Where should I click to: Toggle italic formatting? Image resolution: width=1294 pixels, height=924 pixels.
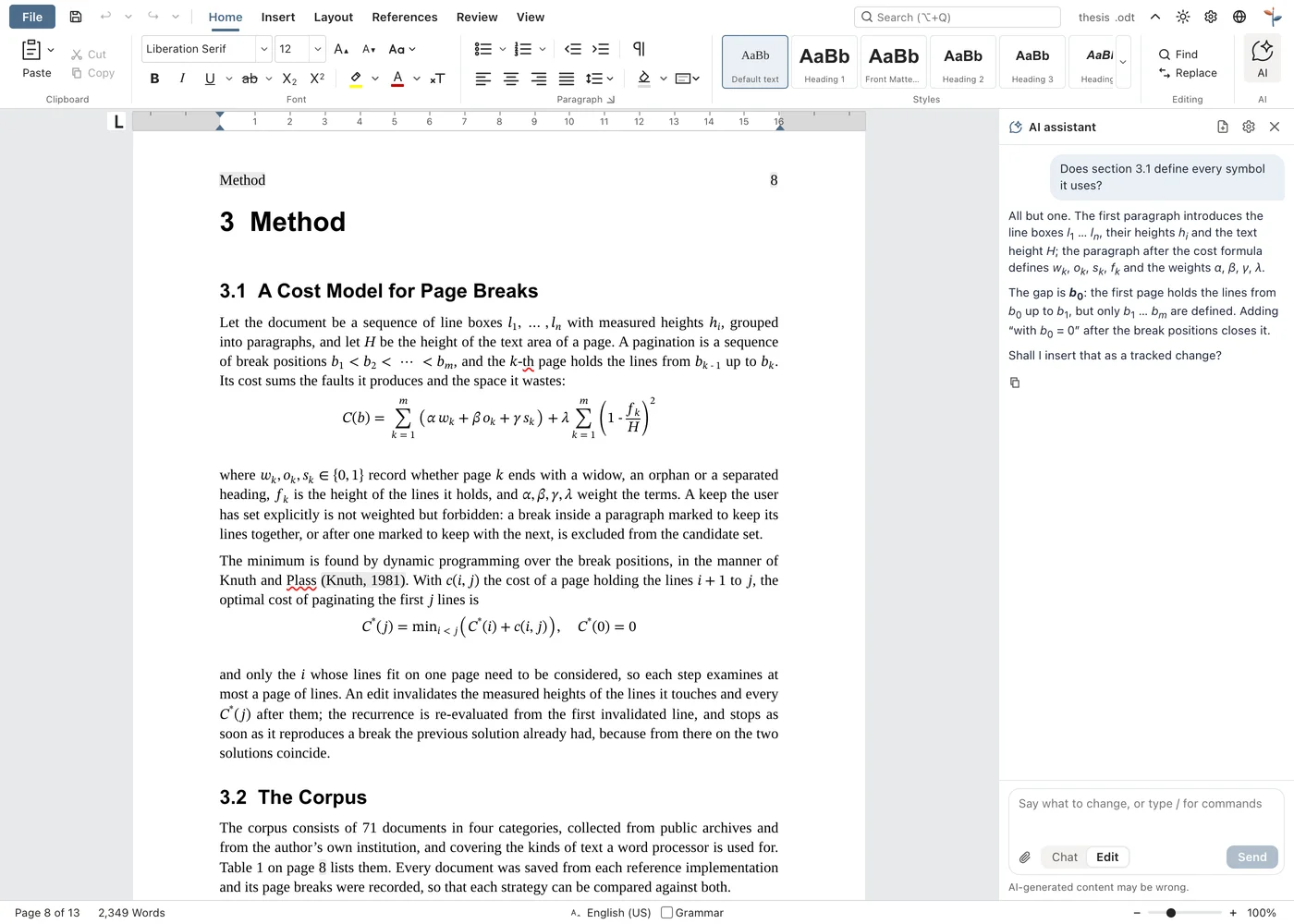pos(182,79)
